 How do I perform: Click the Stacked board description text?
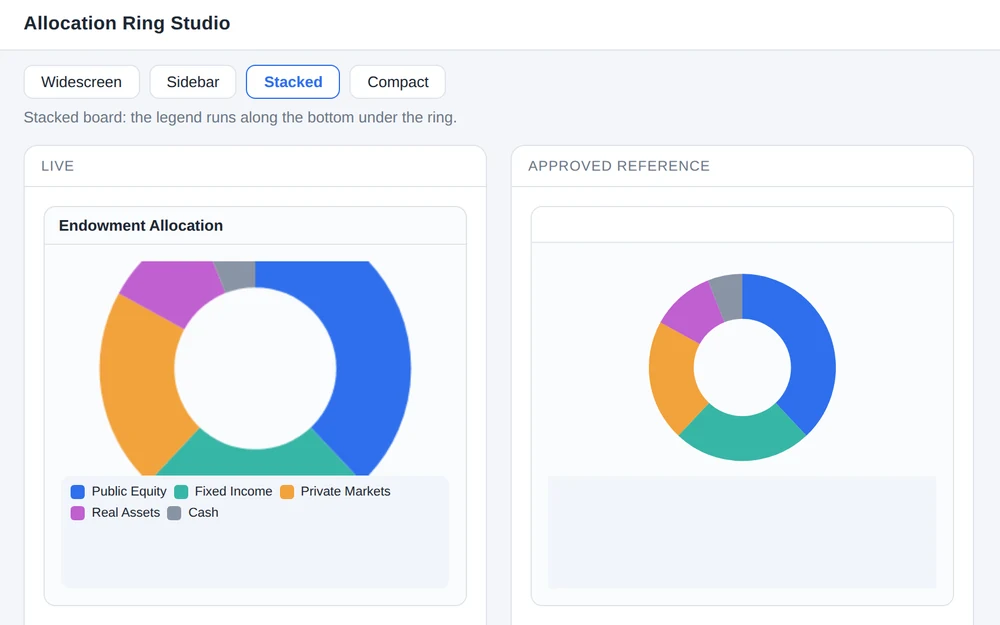click(x=240, y=117)
